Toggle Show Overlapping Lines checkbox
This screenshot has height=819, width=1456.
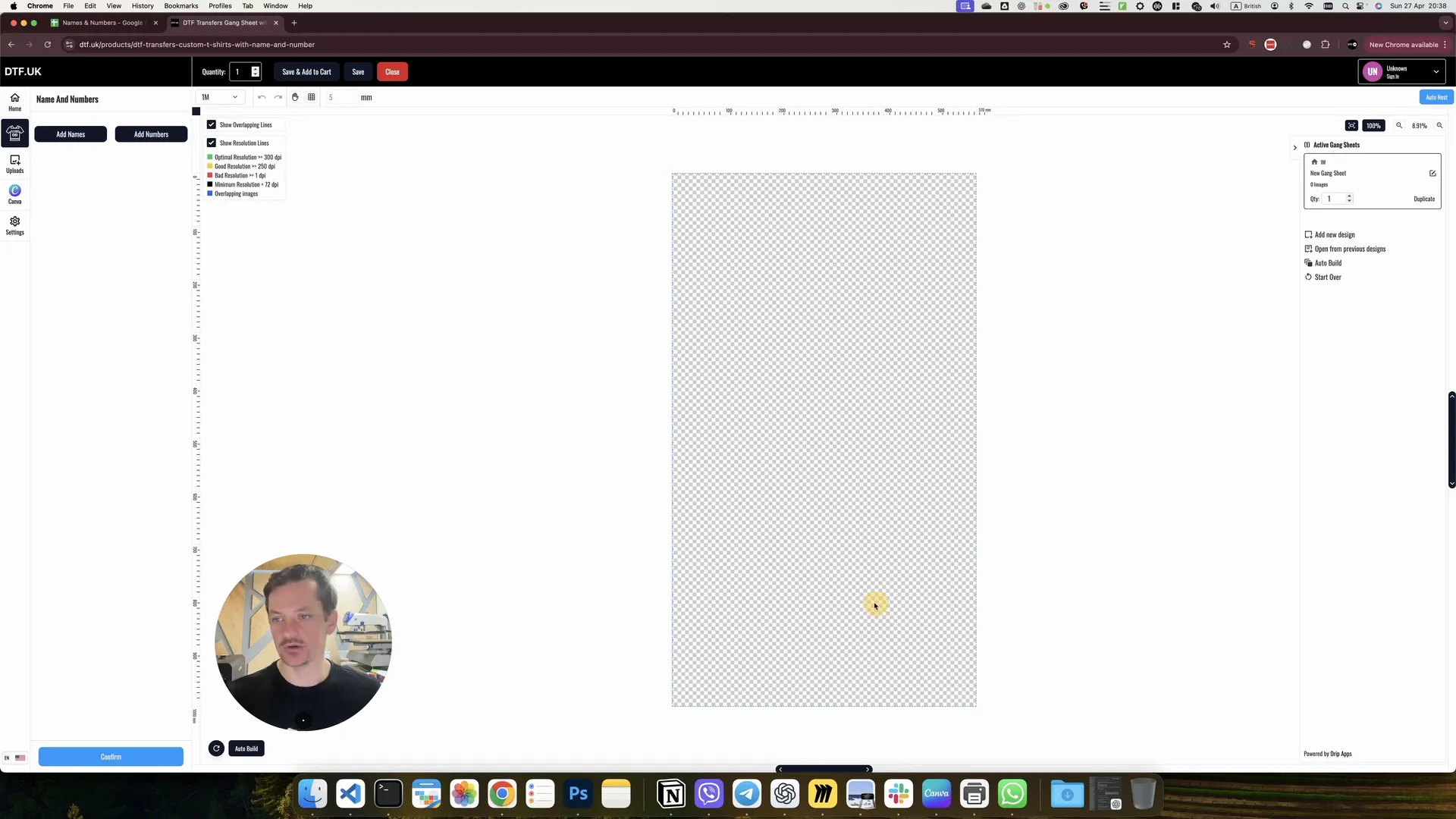tap(212, 125)
